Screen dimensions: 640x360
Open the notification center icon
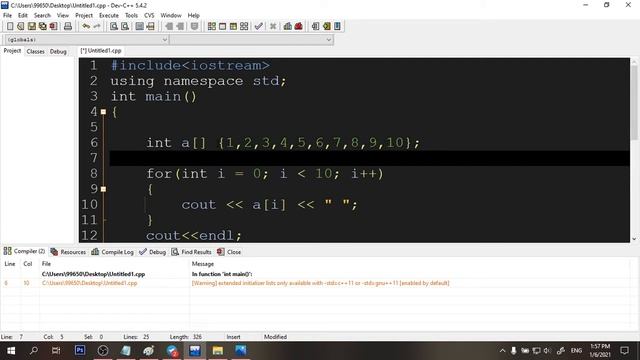coord(624,351)
